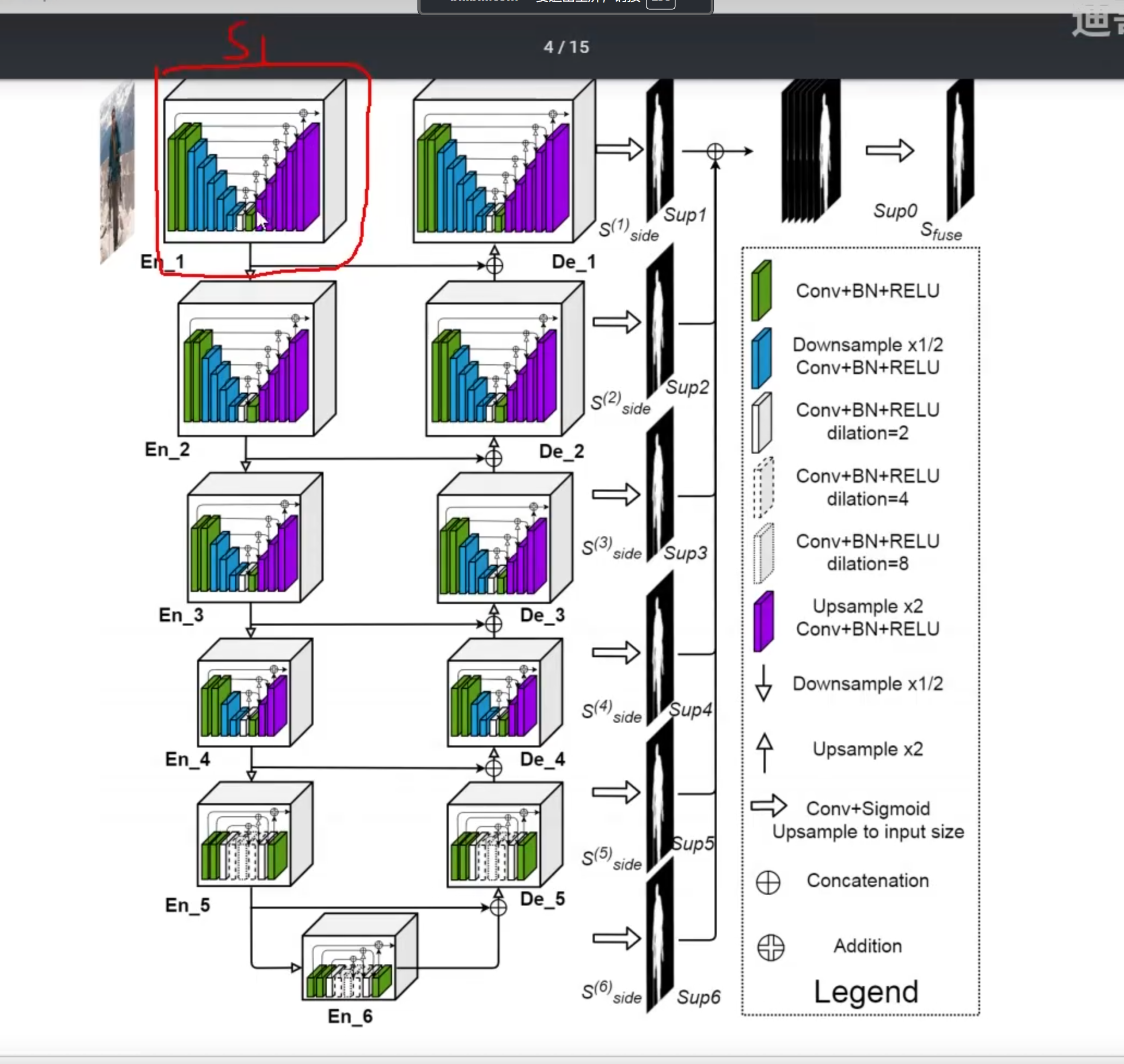Viewport: 1124px width, 1064px height.
Task: Click the input person photo thumbnail
Action: point(118,173)
